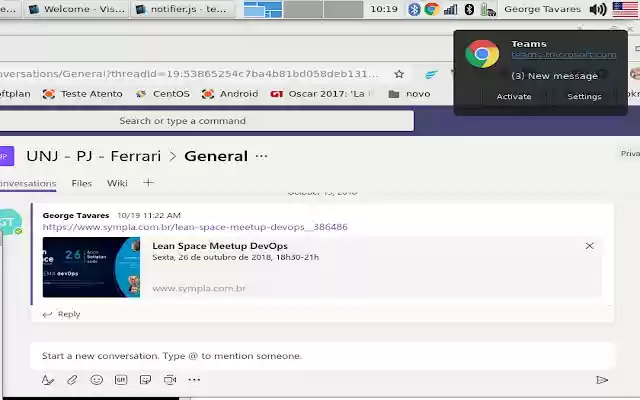This screenshot has height=400, width=640.
Task: Click the Start a new conversation input
Action: tap(322, 356)
